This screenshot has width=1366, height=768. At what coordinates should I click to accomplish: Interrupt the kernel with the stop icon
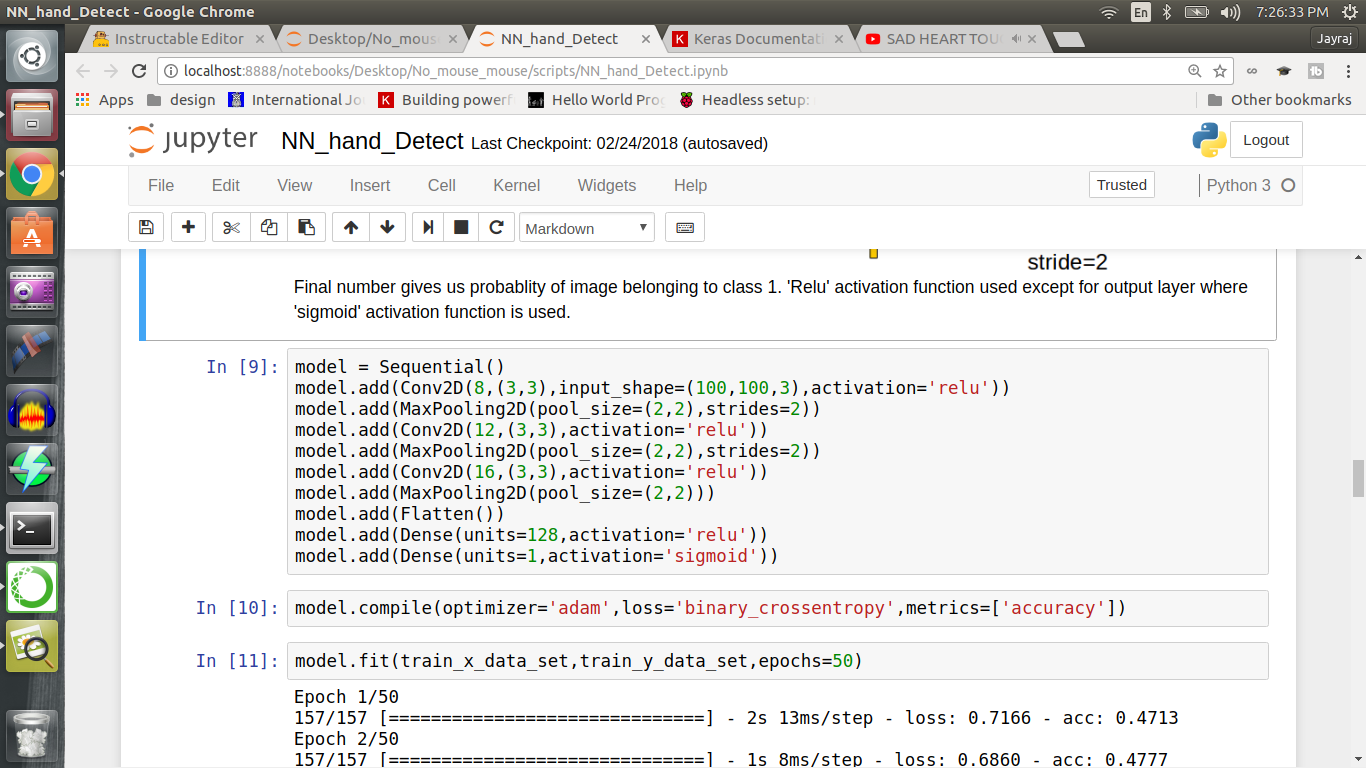[461, 227]
